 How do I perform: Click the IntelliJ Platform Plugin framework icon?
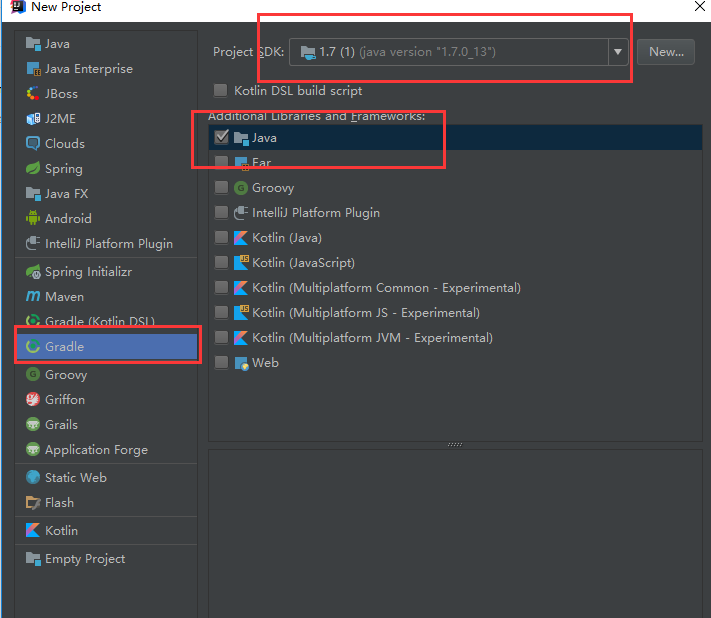(x=241, y=213)
